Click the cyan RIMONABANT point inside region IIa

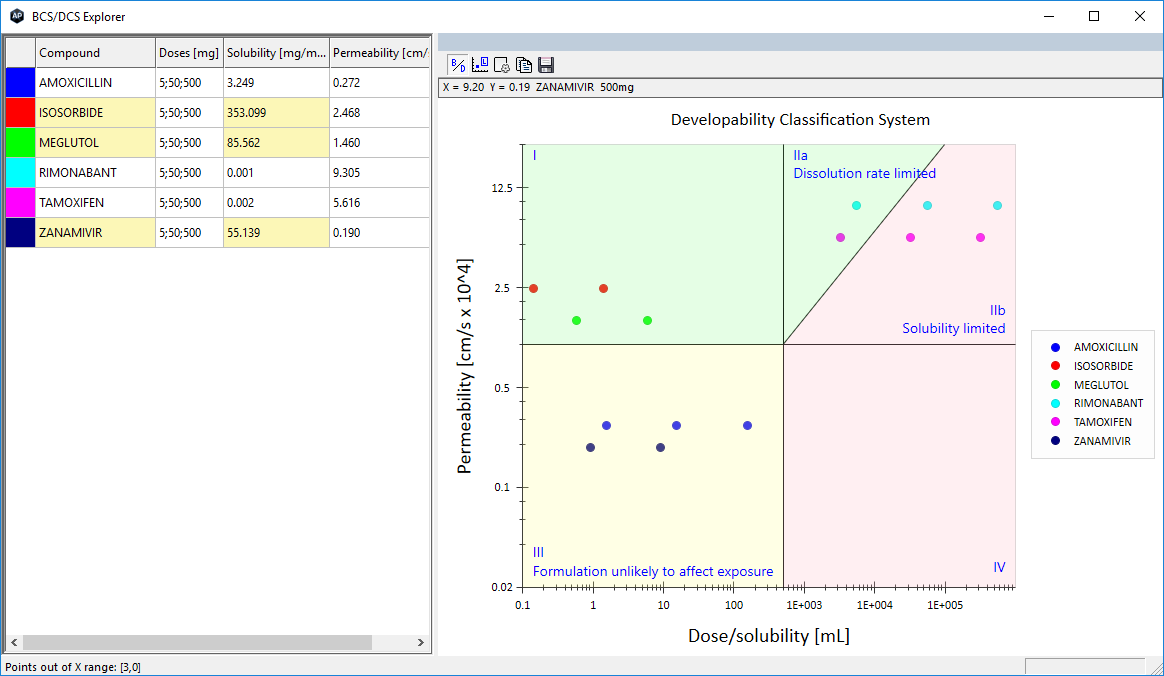click(857, 206)
